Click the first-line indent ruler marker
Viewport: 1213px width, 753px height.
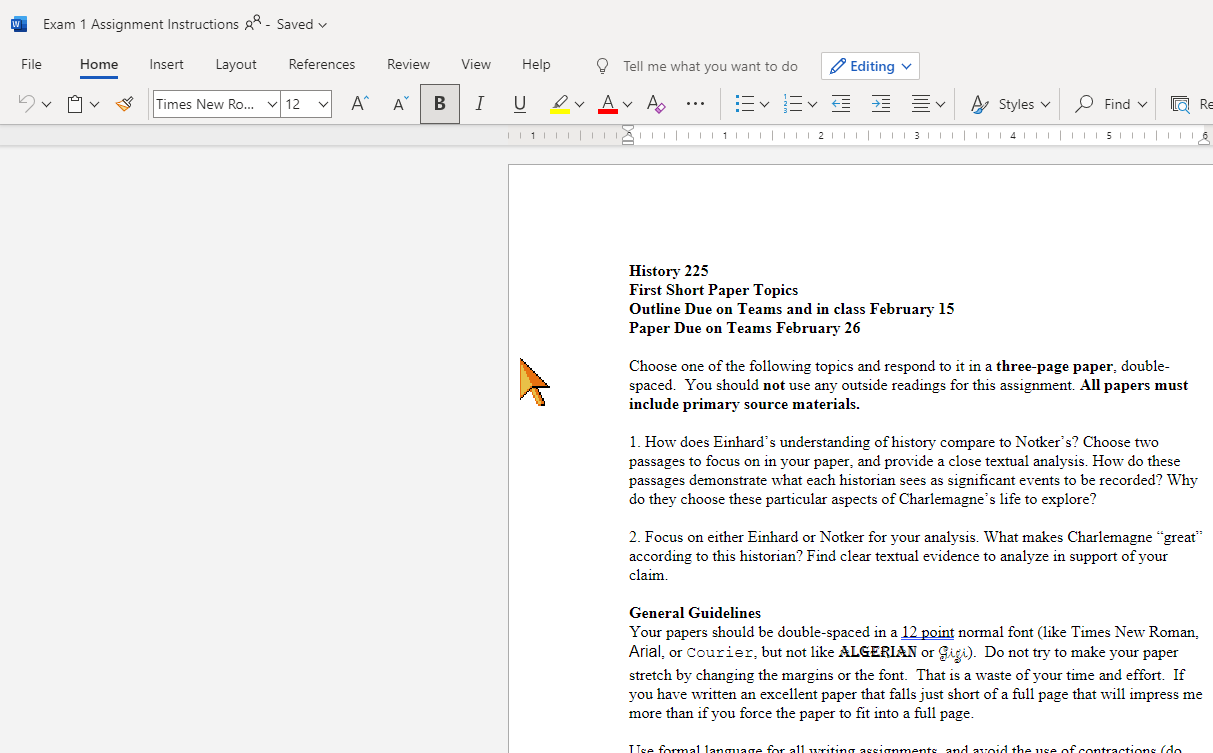click(x=628, y=131)
